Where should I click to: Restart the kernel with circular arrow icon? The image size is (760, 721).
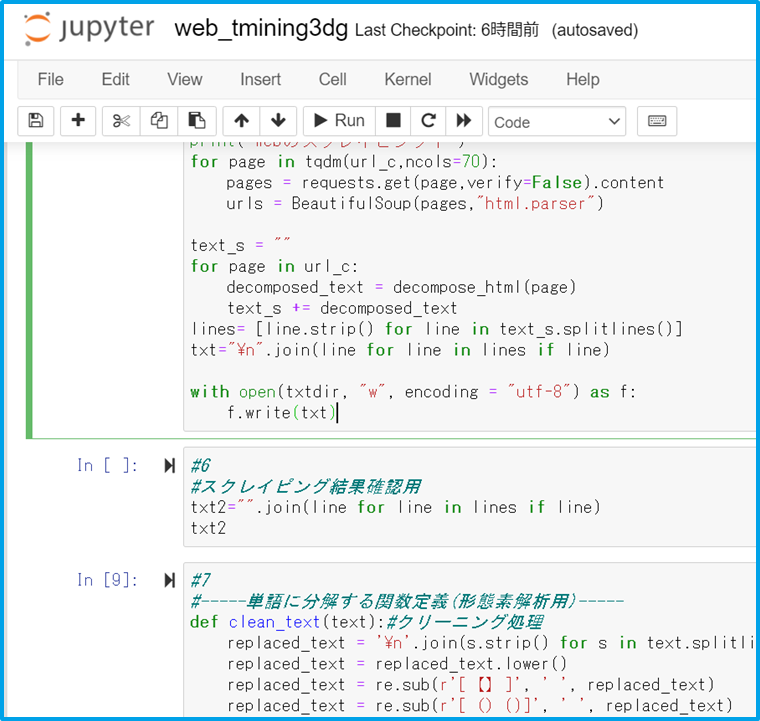tap(428, 121)
